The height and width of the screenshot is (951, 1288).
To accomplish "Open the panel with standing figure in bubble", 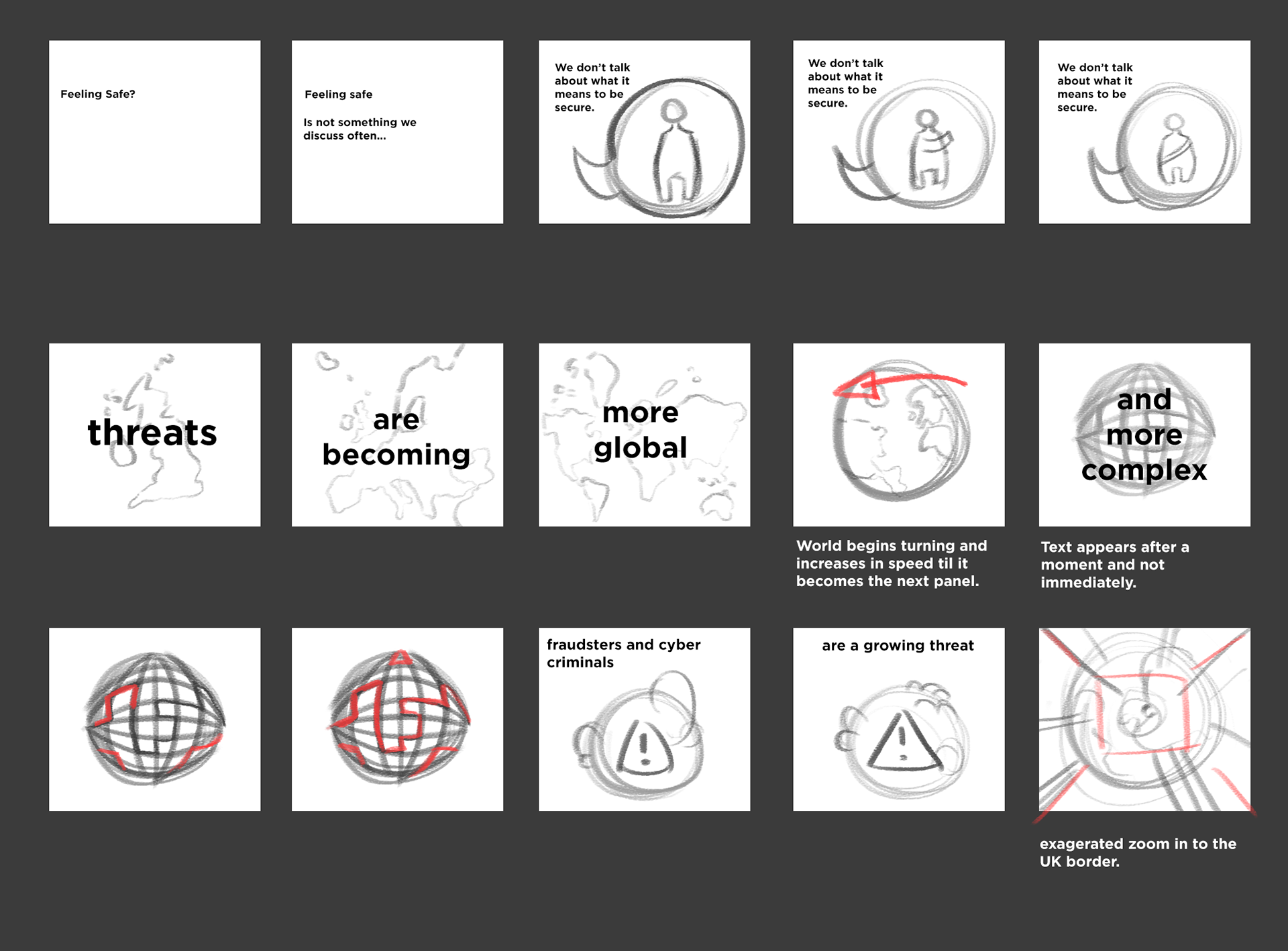I will 644,132.
